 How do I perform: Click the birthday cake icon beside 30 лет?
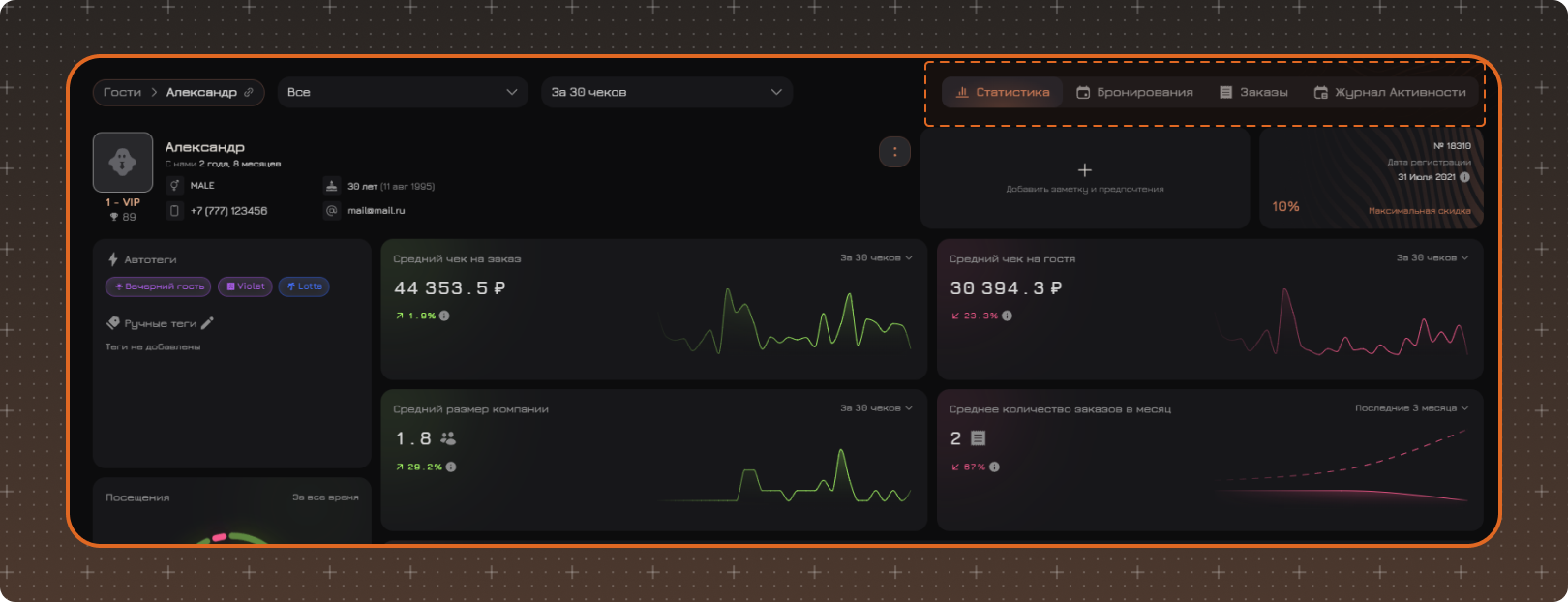point(332,185)
